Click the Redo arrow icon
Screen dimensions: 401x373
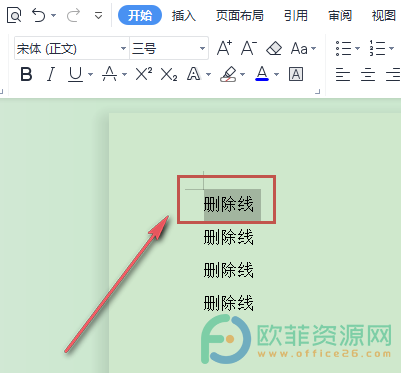pyautogui.click(x=74, y=15)
